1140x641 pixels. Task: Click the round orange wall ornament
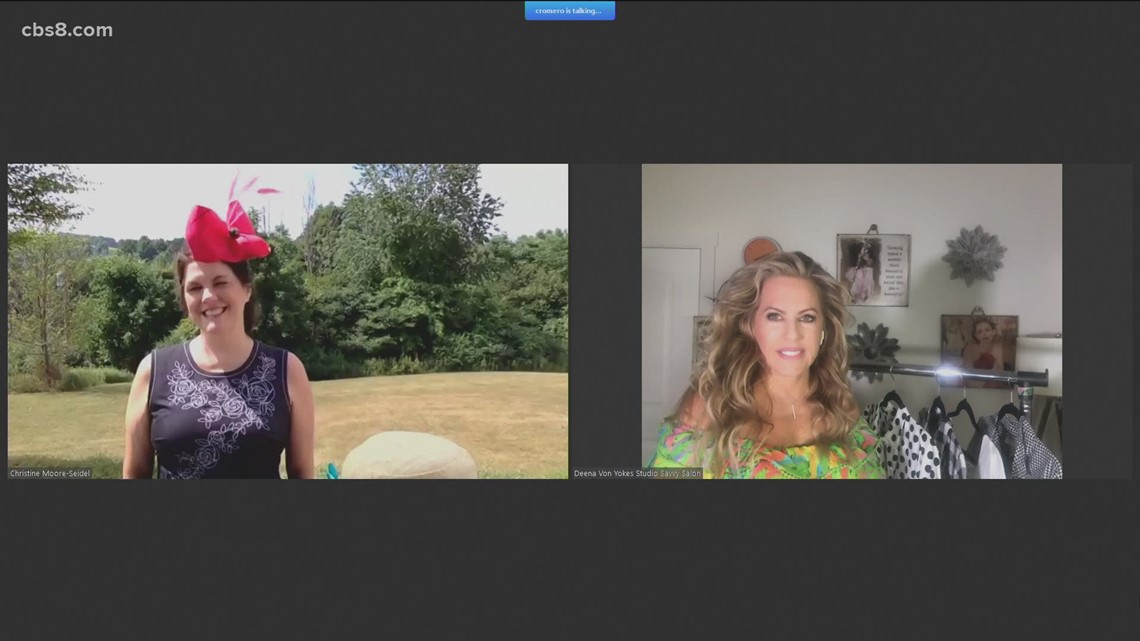point(761,251)
